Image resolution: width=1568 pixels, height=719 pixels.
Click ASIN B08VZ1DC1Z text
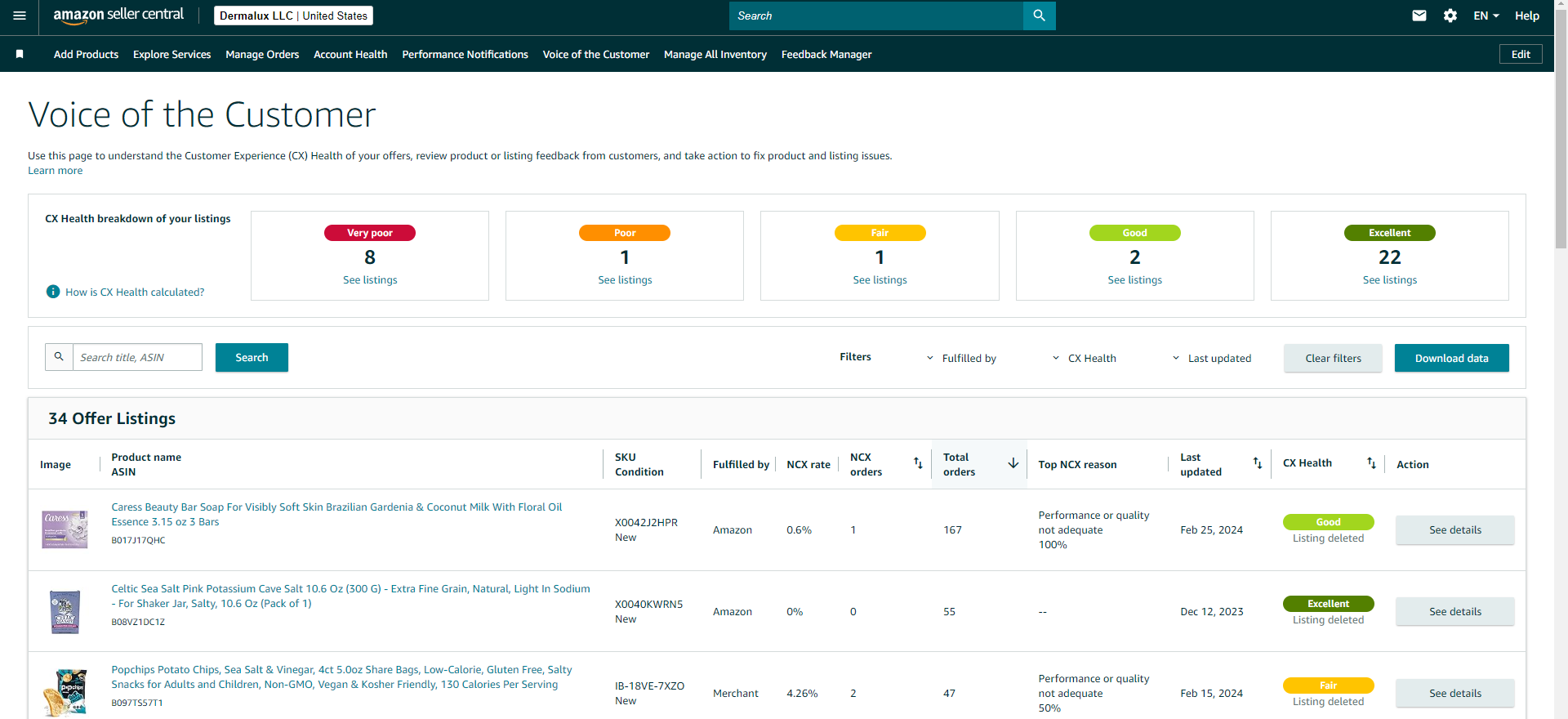(x=138, y=622)
